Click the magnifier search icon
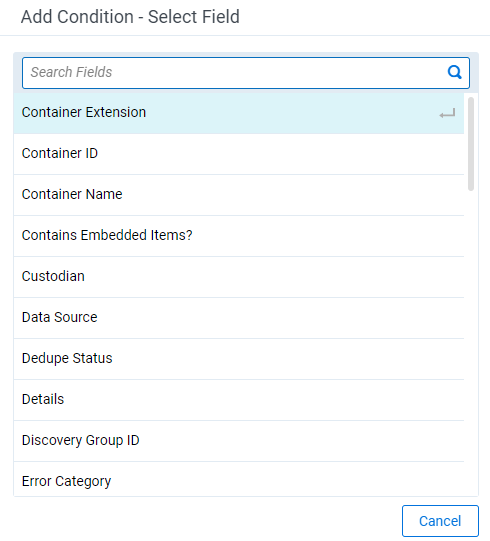490x541 pixels. point(454,72)
